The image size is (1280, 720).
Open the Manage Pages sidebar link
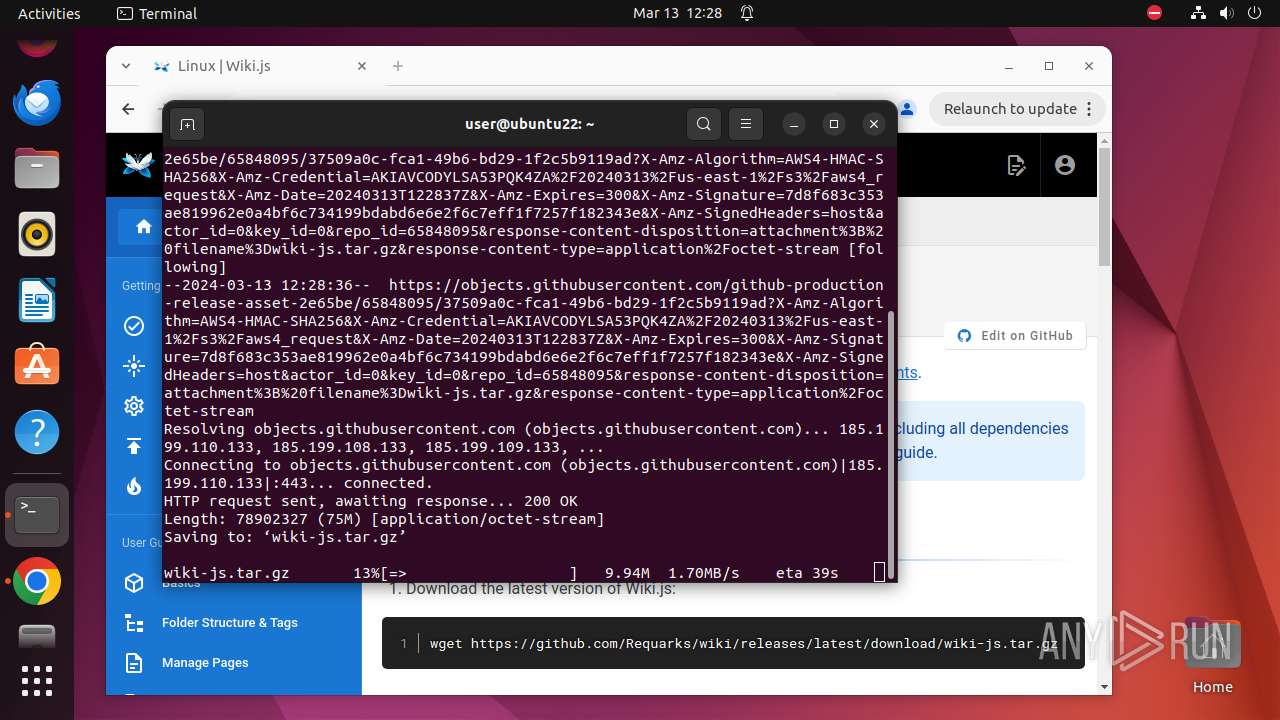[x=205, y=662]
